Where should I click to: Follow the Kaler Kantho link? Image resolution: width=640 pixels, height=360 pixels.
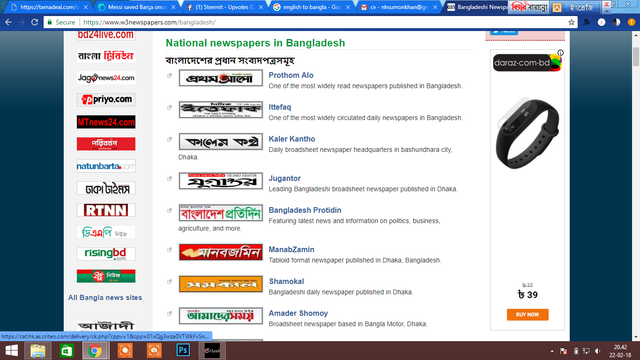click(x=292, y=139)
